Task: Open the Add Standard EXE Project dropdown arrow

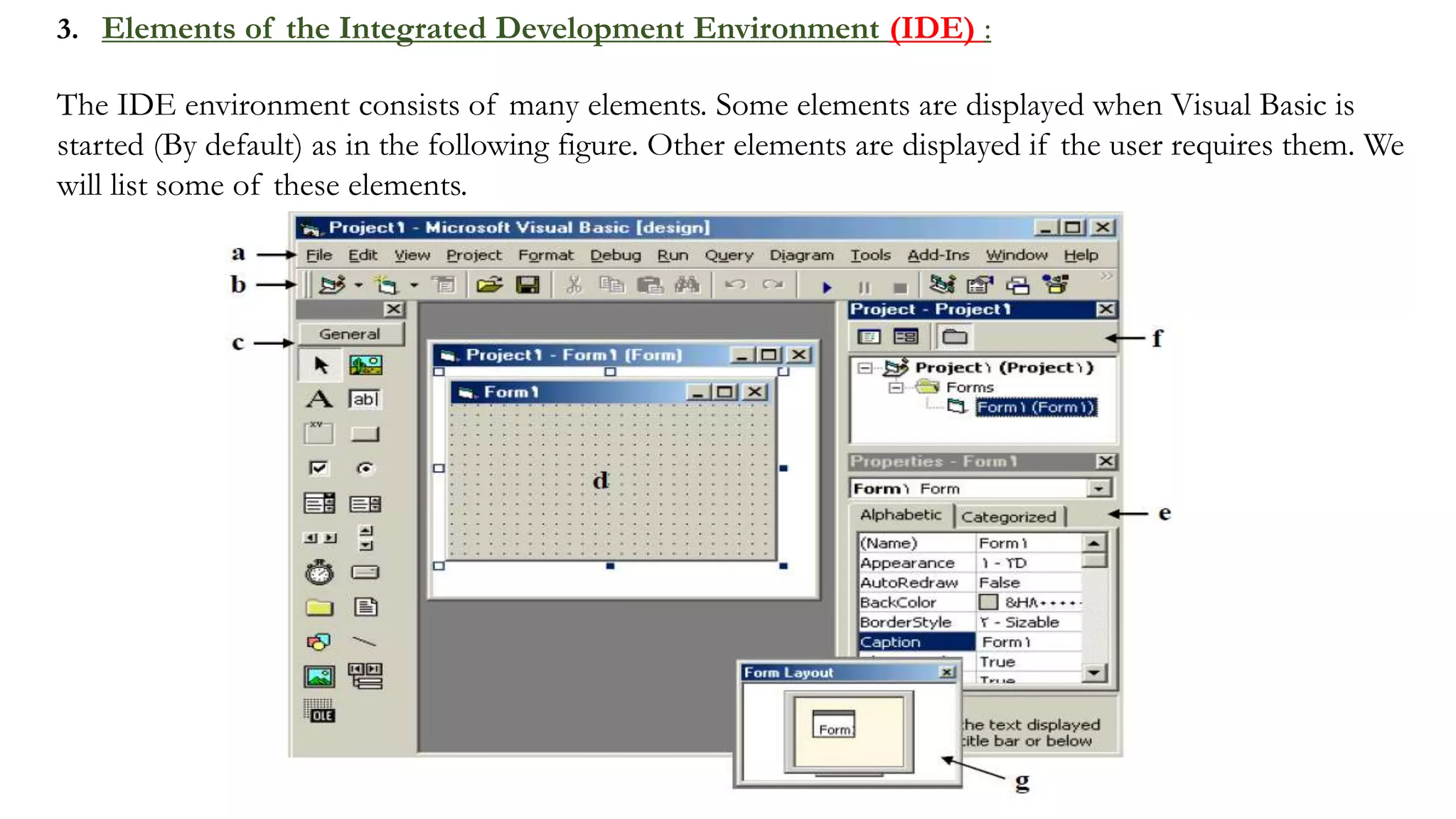Action: (x=358, y=286)
